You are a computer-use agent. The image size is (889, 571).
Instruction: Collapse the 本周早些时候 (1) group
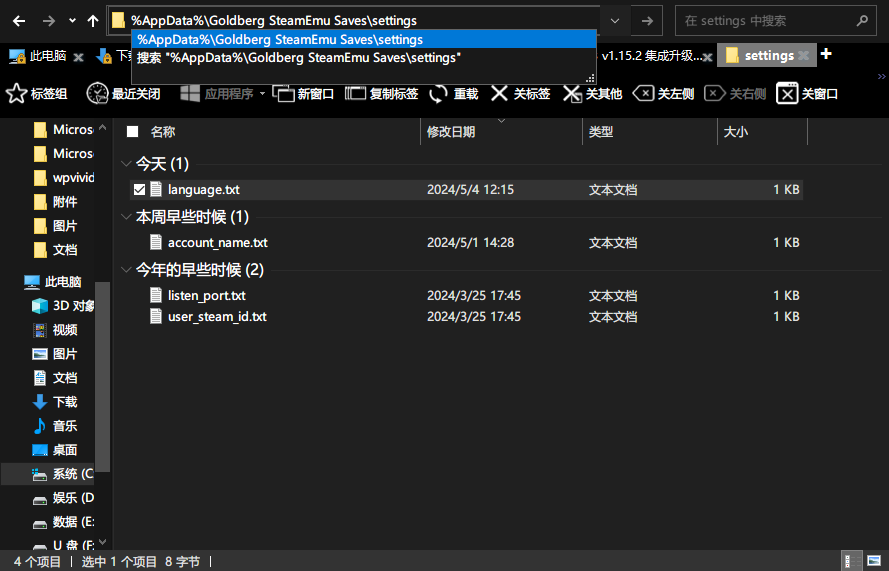(x=126, y=217)
